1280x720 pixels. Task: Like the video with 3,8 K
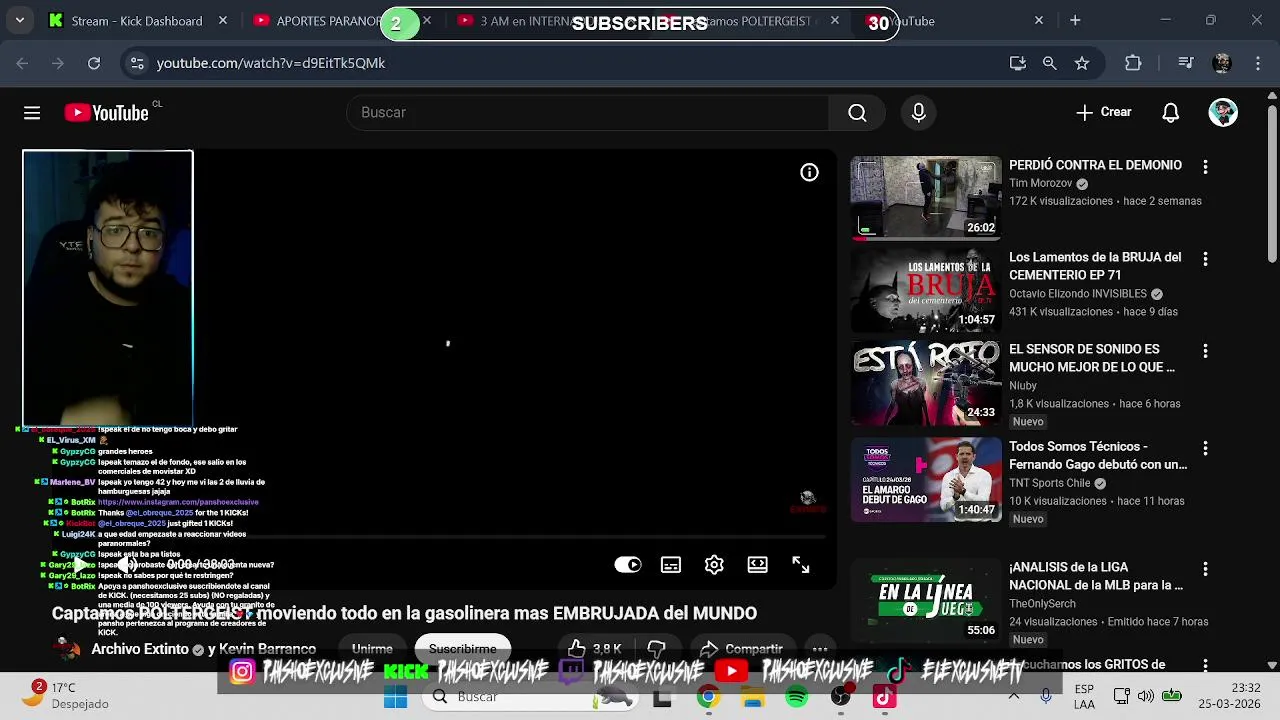[x=595, y=649]
